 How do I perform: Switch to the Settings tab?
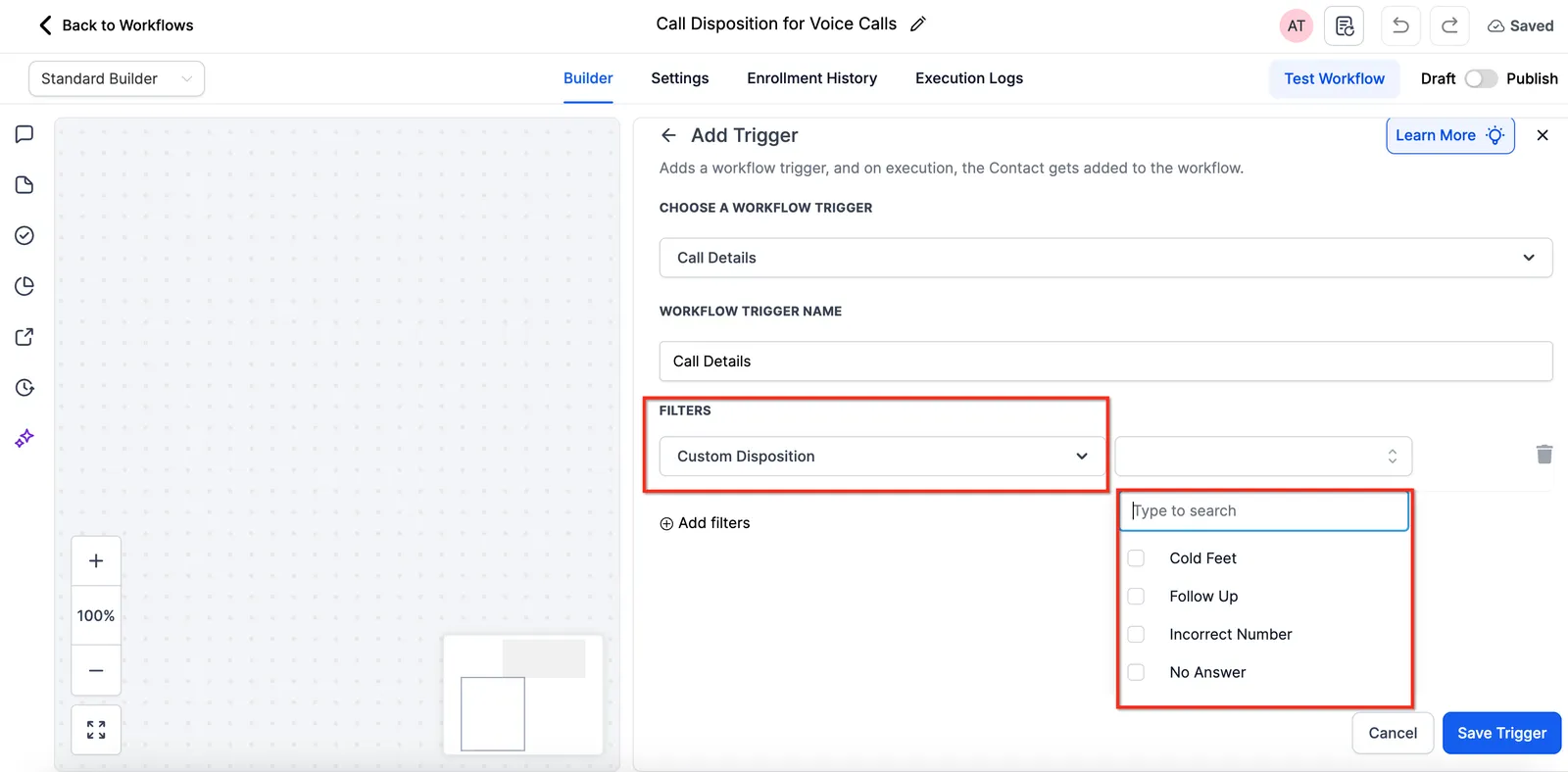click(x=680, y=78)
